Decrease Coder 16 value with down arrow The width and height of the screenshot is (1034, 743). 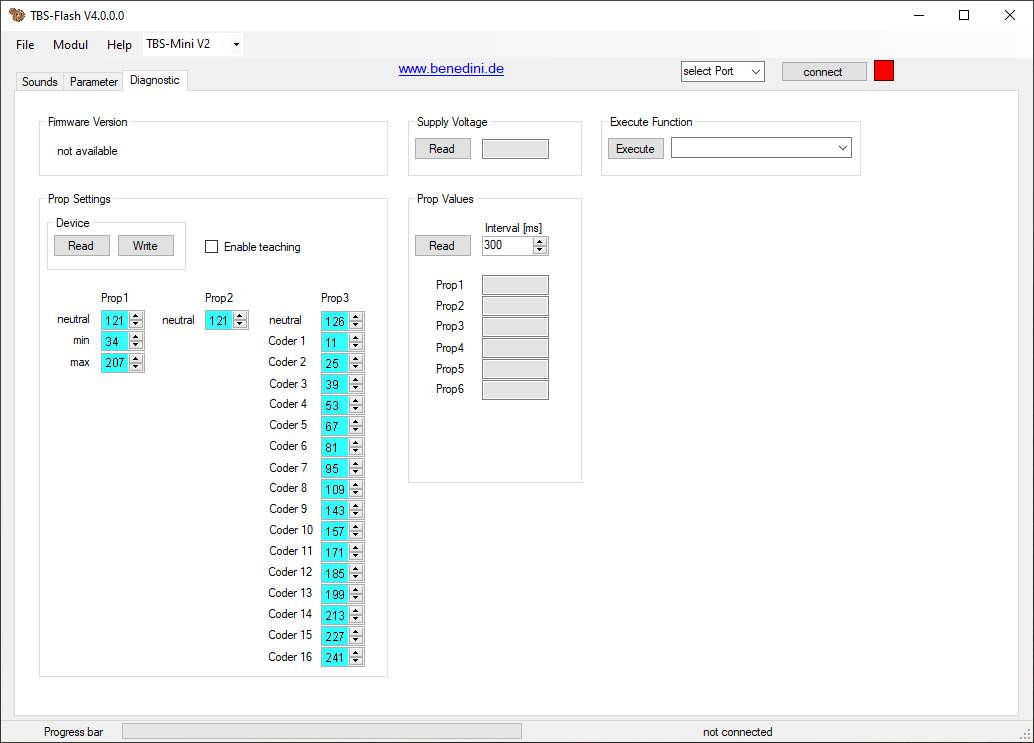pyautogui.click(x=356, y=661)
